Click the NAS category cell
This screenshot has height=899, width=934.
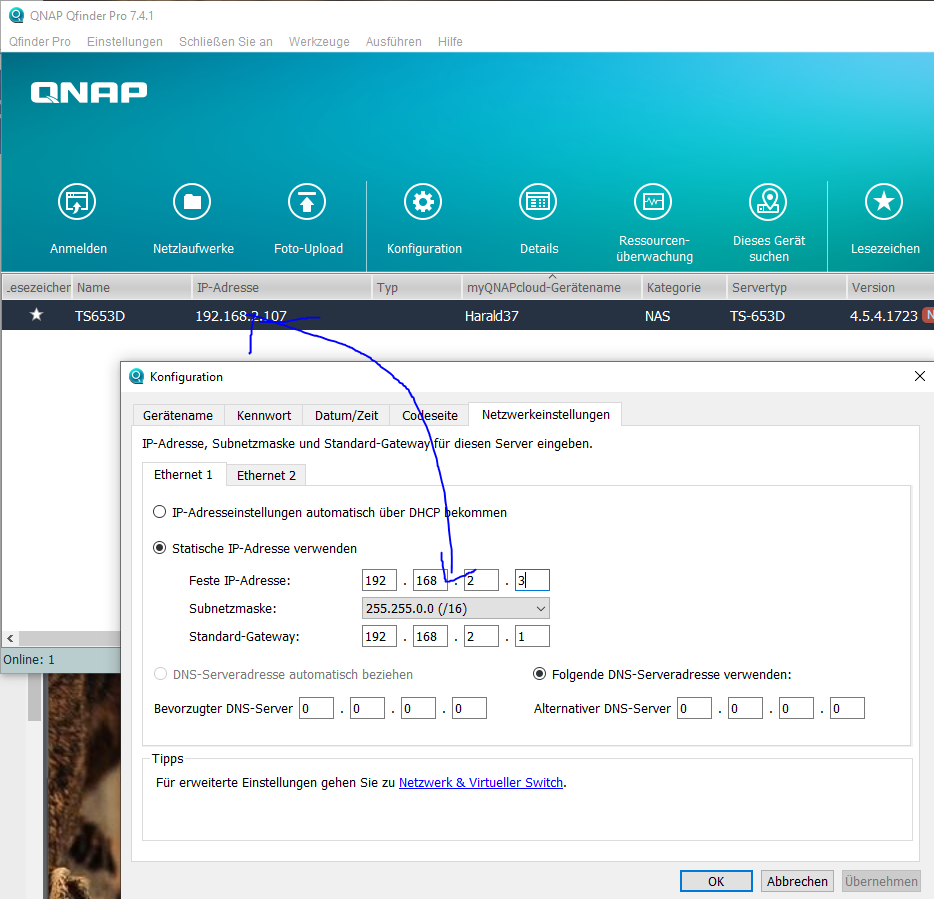point(657,316)
